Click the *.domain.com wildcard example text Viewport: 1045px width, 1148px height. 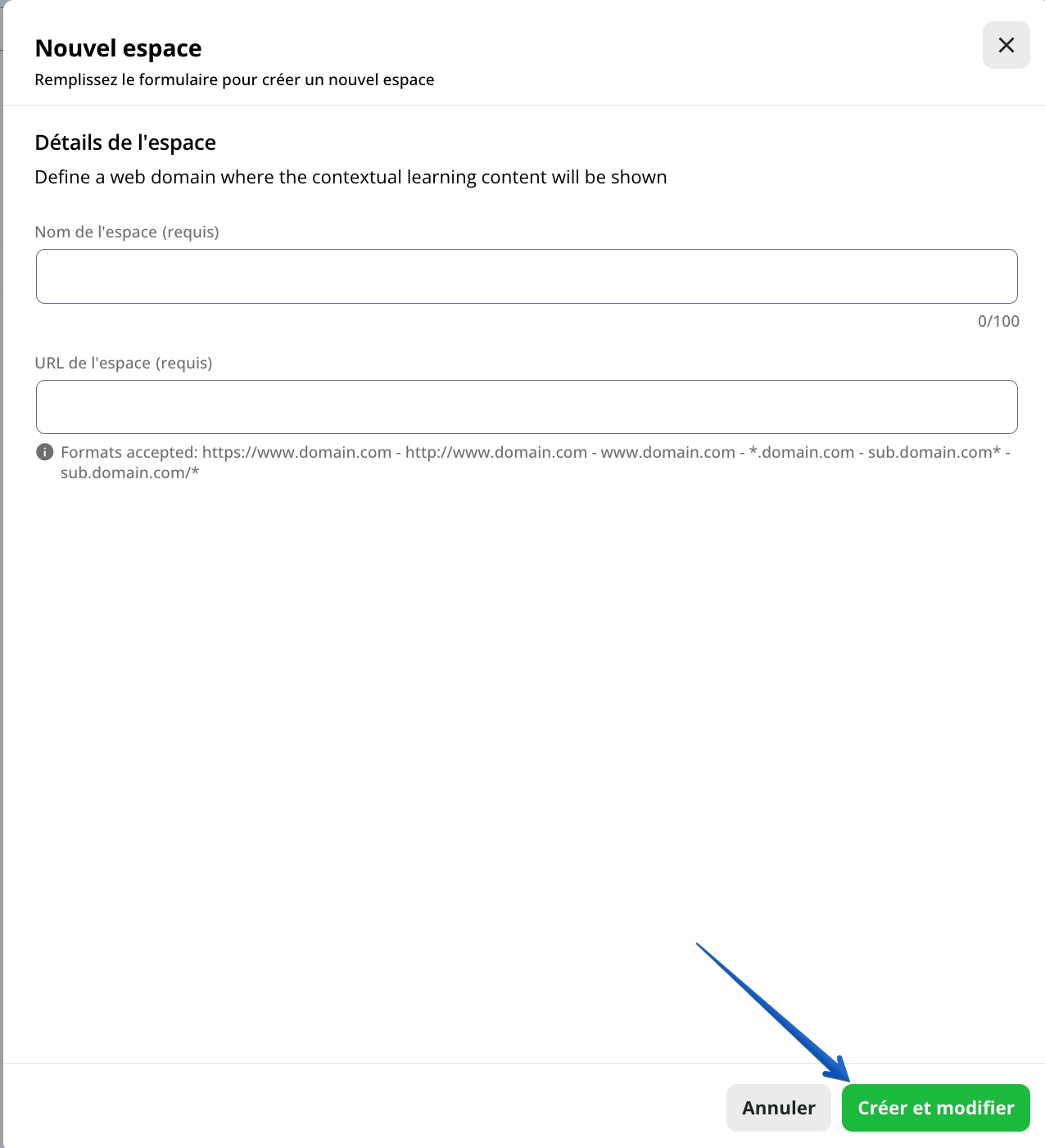[802, 452]
